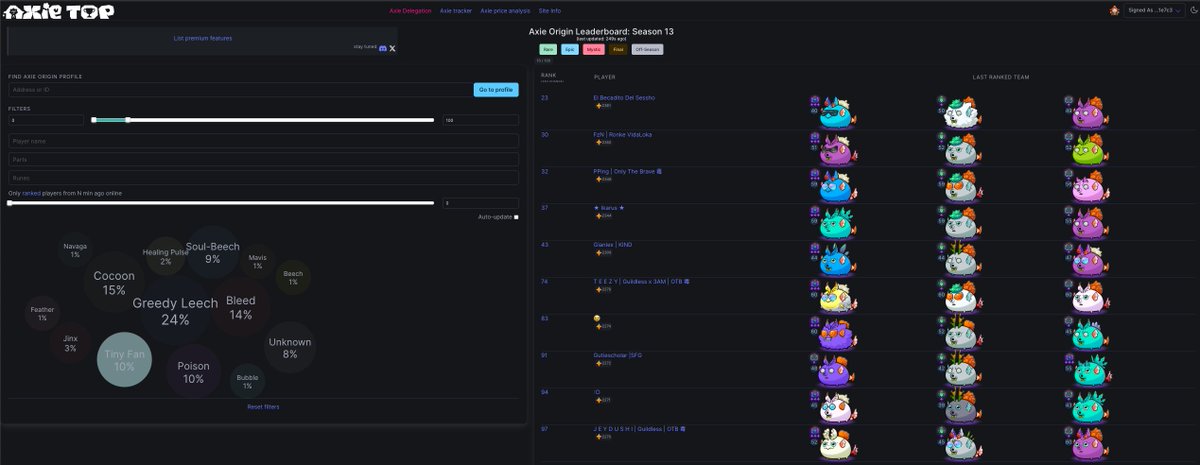Click the minutes-ago-online value field
1200x465 pixels.
click(x=481, y=203)
